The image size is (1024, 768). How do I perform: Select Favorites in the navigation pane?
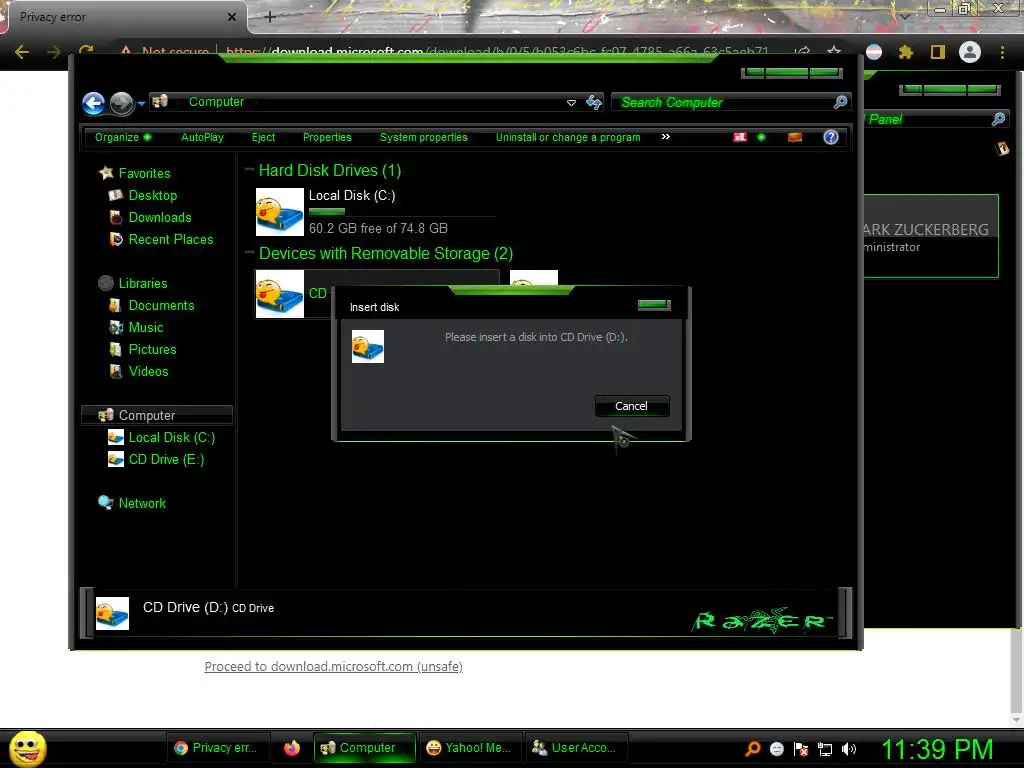tap(144, 173)
